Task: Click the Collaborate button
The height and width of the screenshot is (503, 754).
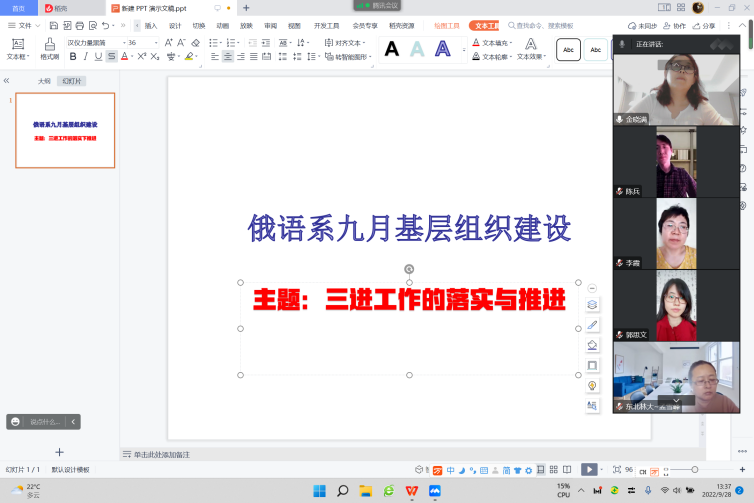Action: click(674, 26)
